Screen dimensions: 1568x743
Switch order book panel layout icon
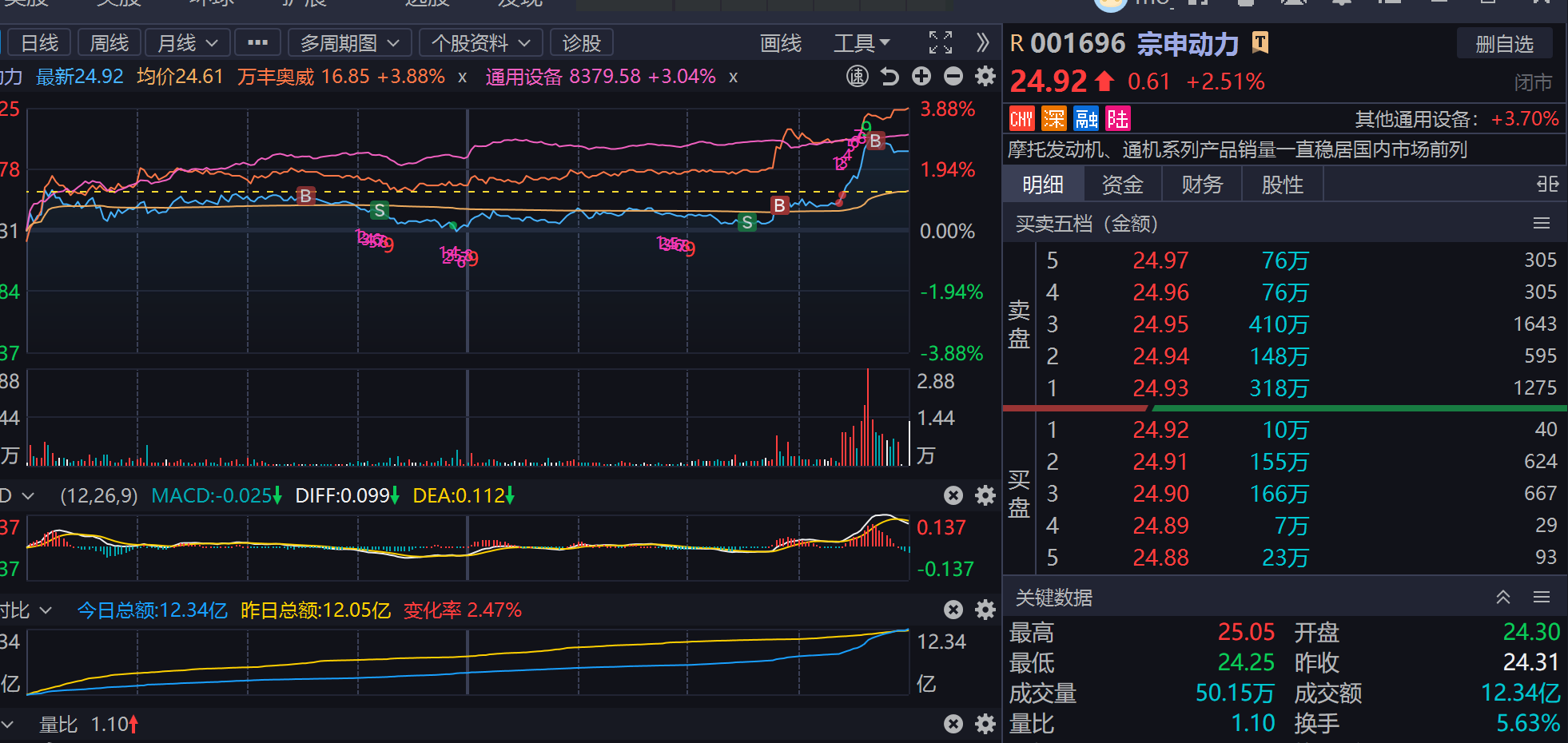click(1548, 185)
